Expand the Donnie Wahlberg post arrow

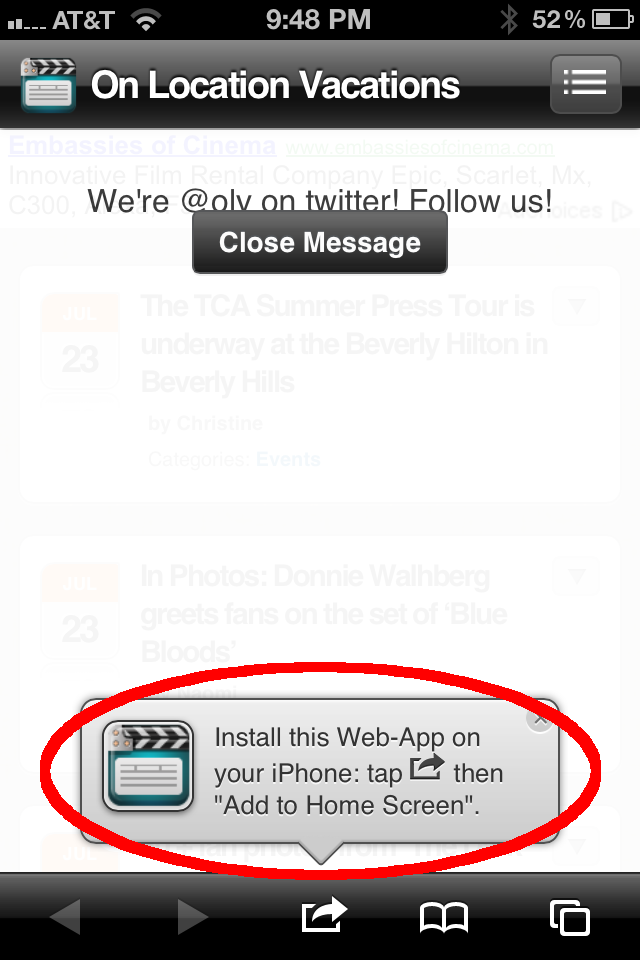576,576
